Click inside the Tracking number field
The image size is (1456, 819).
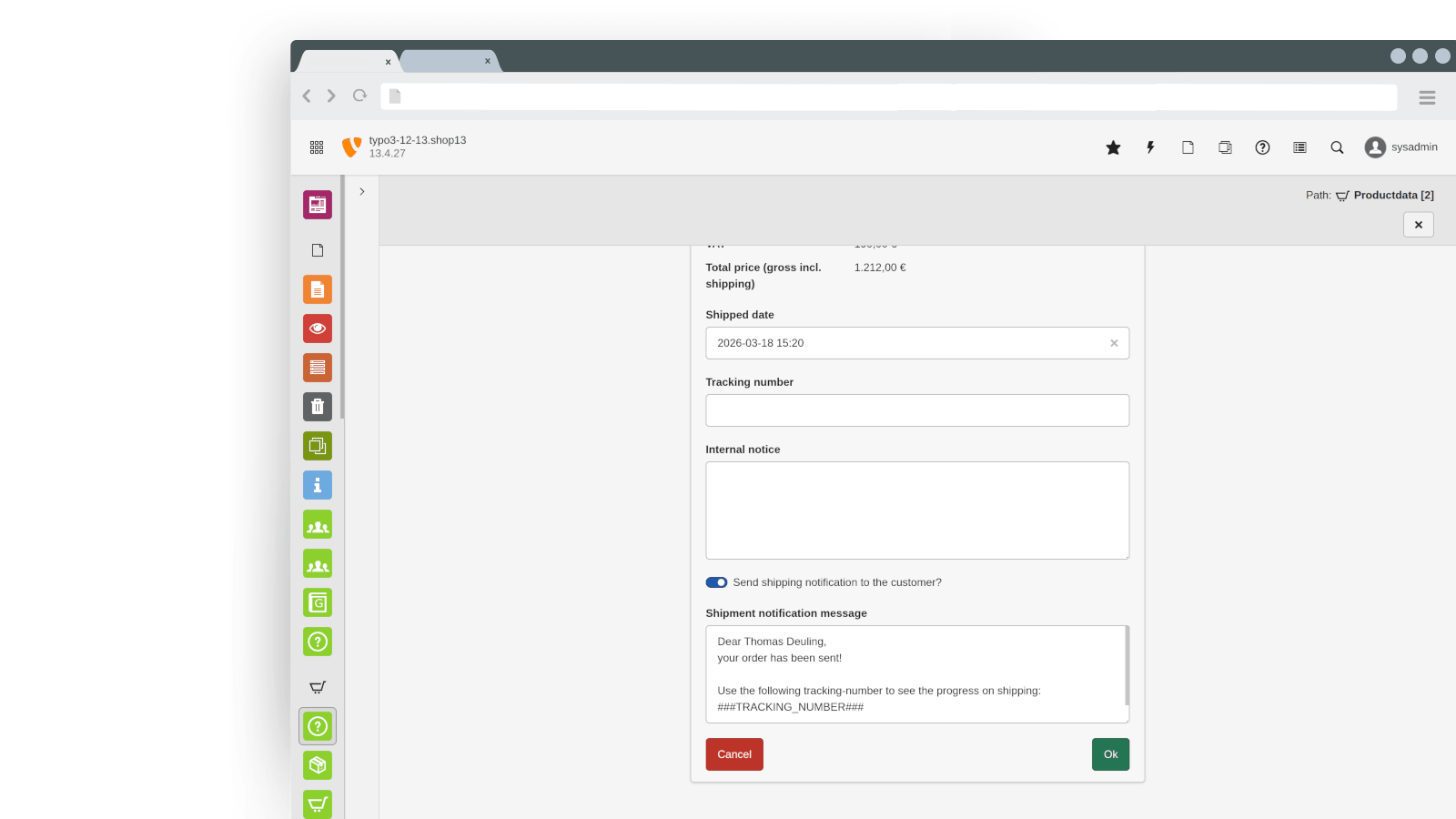coord(916,410)
